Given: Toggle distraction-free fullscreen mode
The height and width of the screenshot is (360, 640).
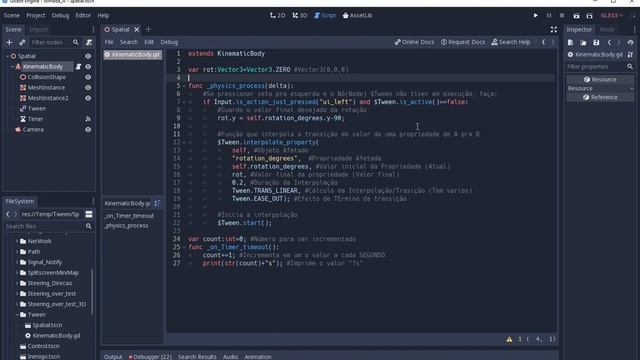Looking at the screenshot, I should pos(553,29).
